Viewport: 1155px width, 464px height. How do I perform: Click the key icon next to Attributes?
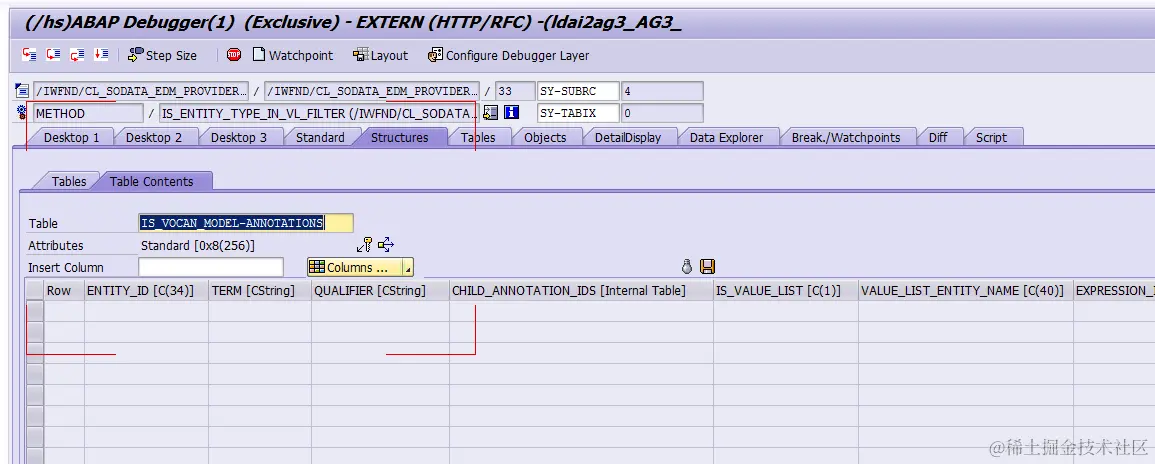click(364, 245)
